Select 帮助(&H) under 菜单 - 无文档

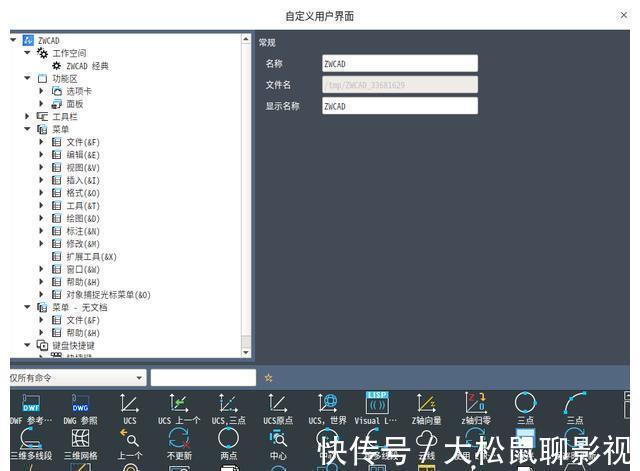click(x=83, y=333)
